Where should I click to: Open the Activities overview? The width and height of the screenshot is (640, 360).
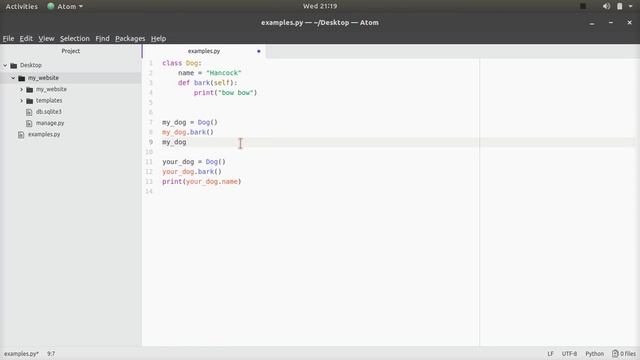21,6
